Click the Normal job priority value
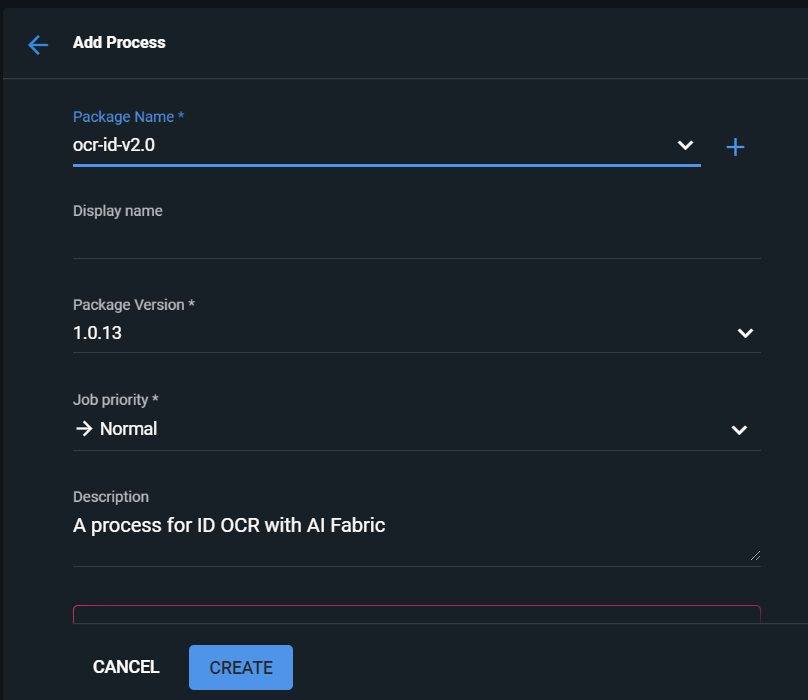 (128, 429)
